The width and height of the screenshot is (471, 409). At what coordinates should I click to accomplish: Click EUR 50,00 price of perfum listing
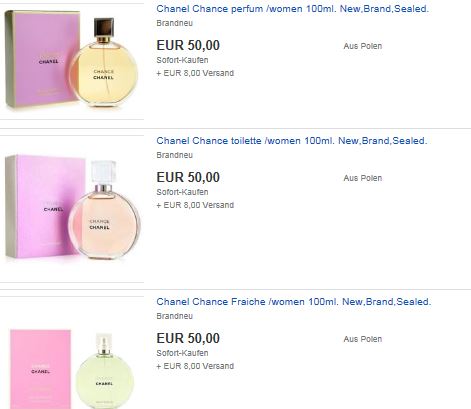188,46
